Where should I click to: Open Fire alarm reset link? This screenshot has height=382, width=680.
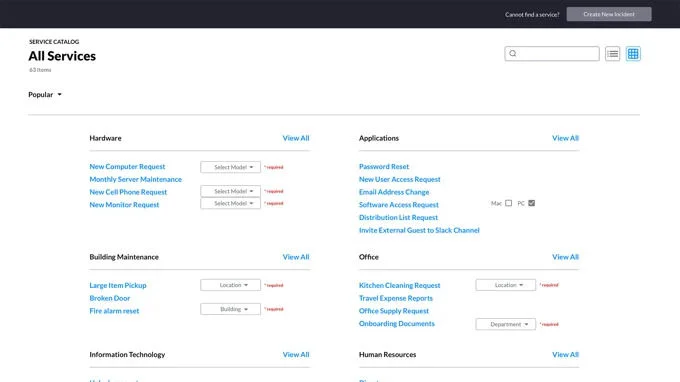pos(114,311)
